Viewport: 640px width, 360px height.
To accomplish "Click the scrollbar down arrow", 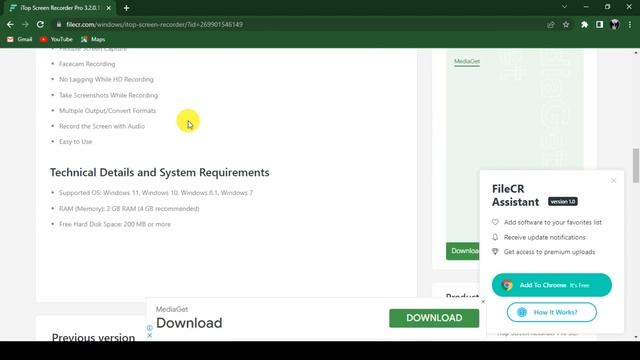I will [636, 337].
